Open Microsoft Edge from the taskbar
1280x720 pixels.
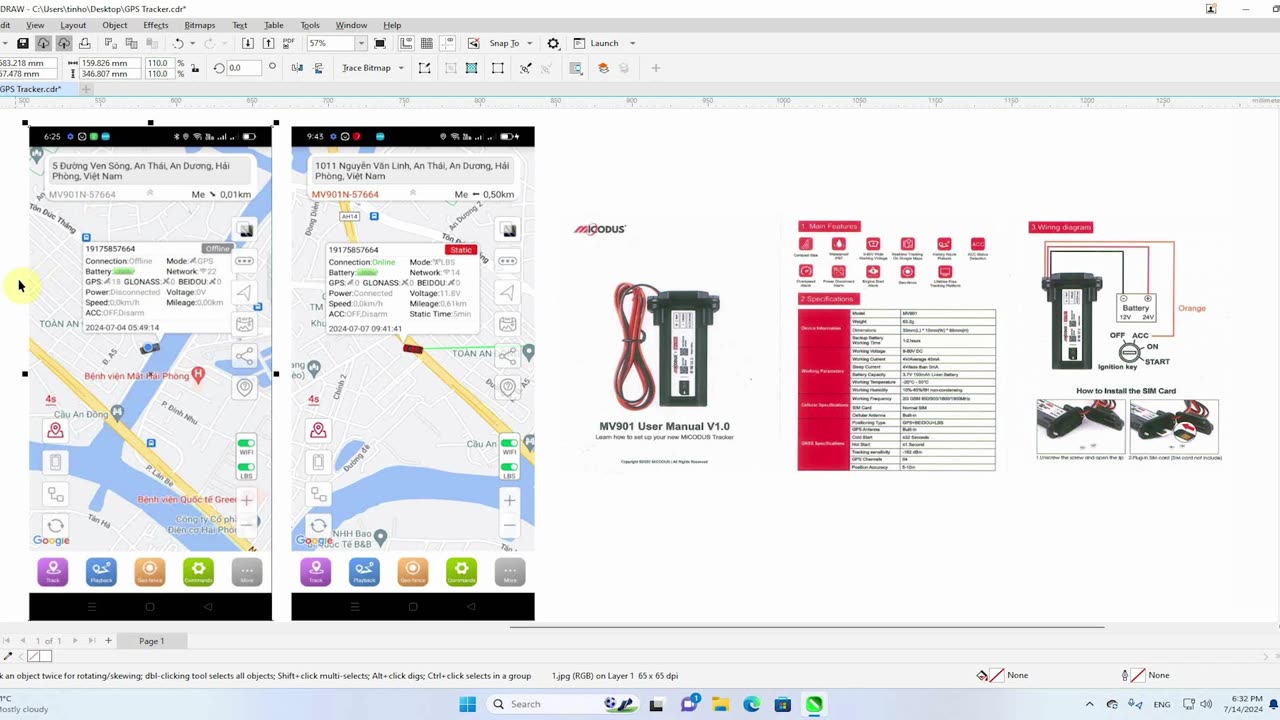(751, 704)
